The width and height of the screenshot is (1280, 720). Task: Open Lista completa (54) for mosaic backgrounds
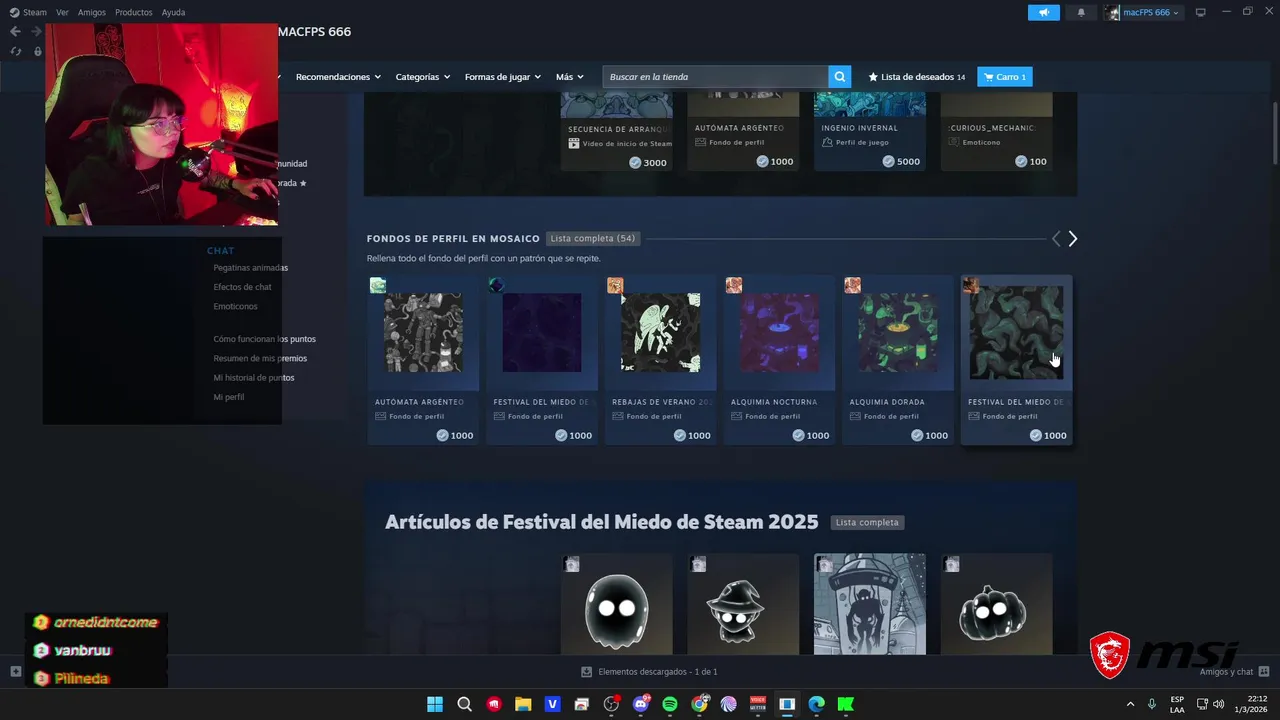(593, 239)
